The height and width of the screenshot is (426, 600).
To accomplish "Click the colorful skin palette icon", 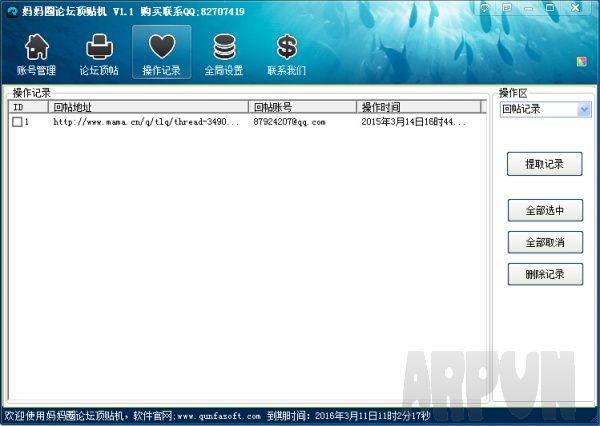I will pyautogui.click(x=582, y=61).
